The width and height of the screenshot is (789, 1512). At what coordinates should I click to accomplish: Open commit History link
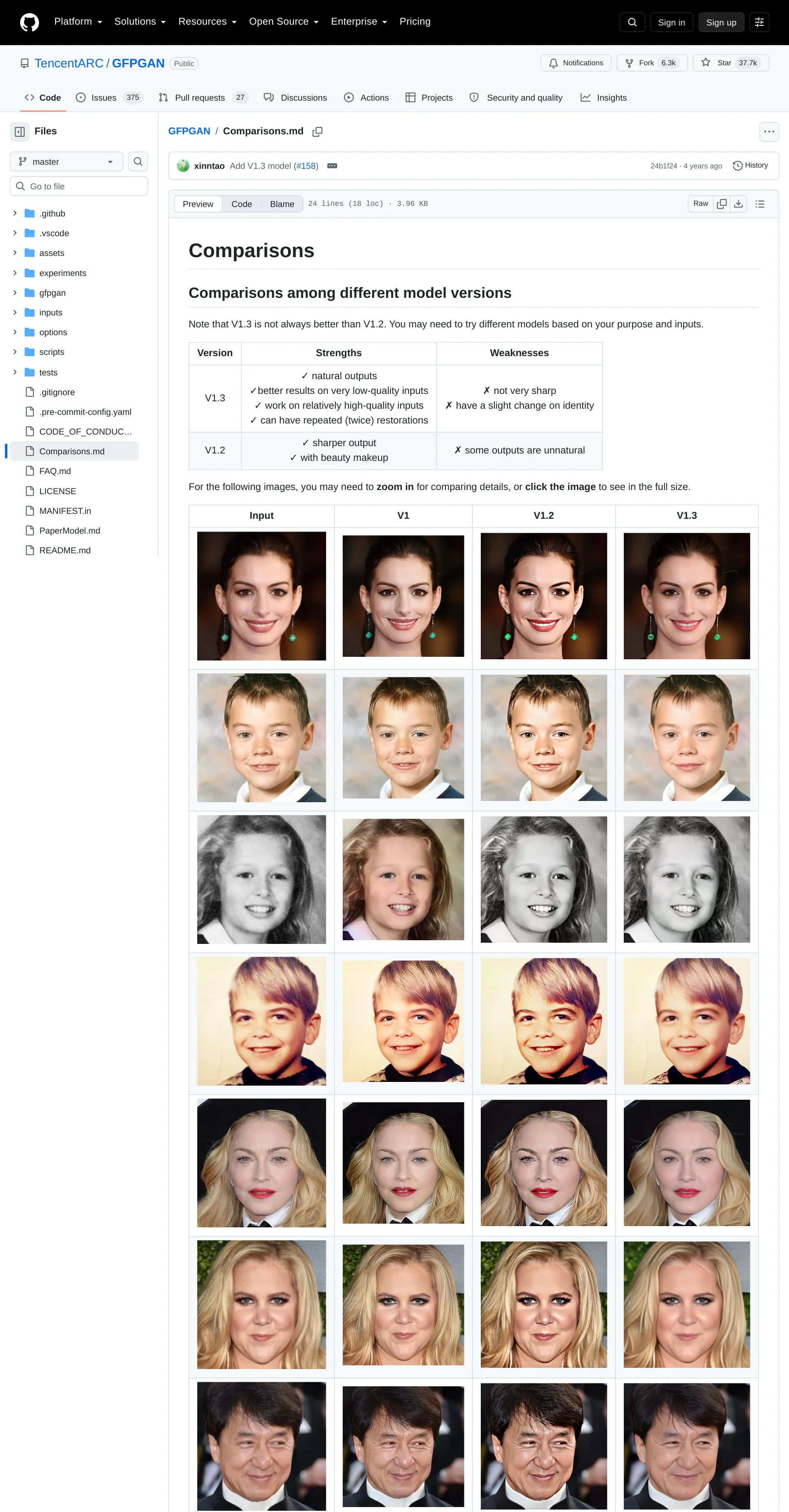[x=750, y=166]
